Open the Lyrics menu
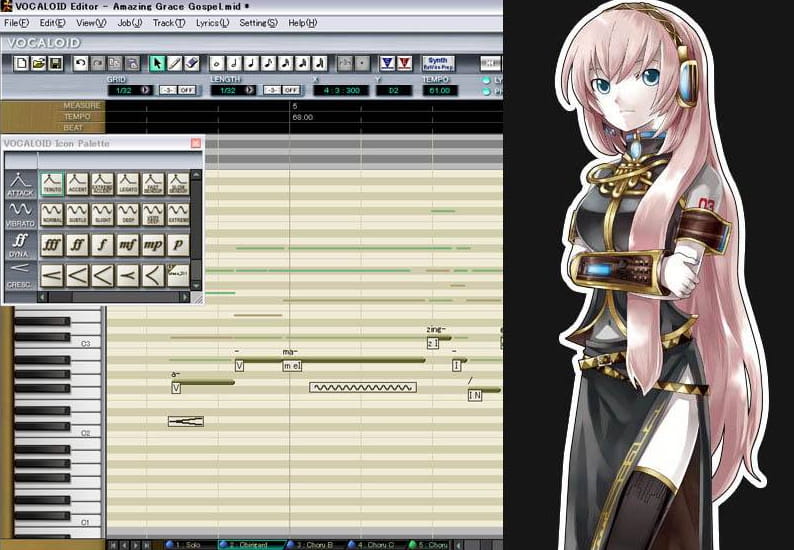This screenshot has width=794, height=550. tap(212, 23)
